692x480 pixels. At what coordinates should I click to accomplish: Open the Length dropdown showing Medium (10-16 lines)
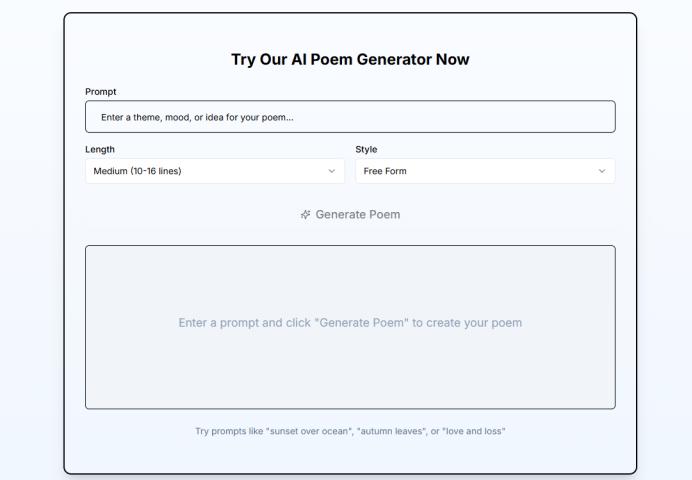[214, 171]
